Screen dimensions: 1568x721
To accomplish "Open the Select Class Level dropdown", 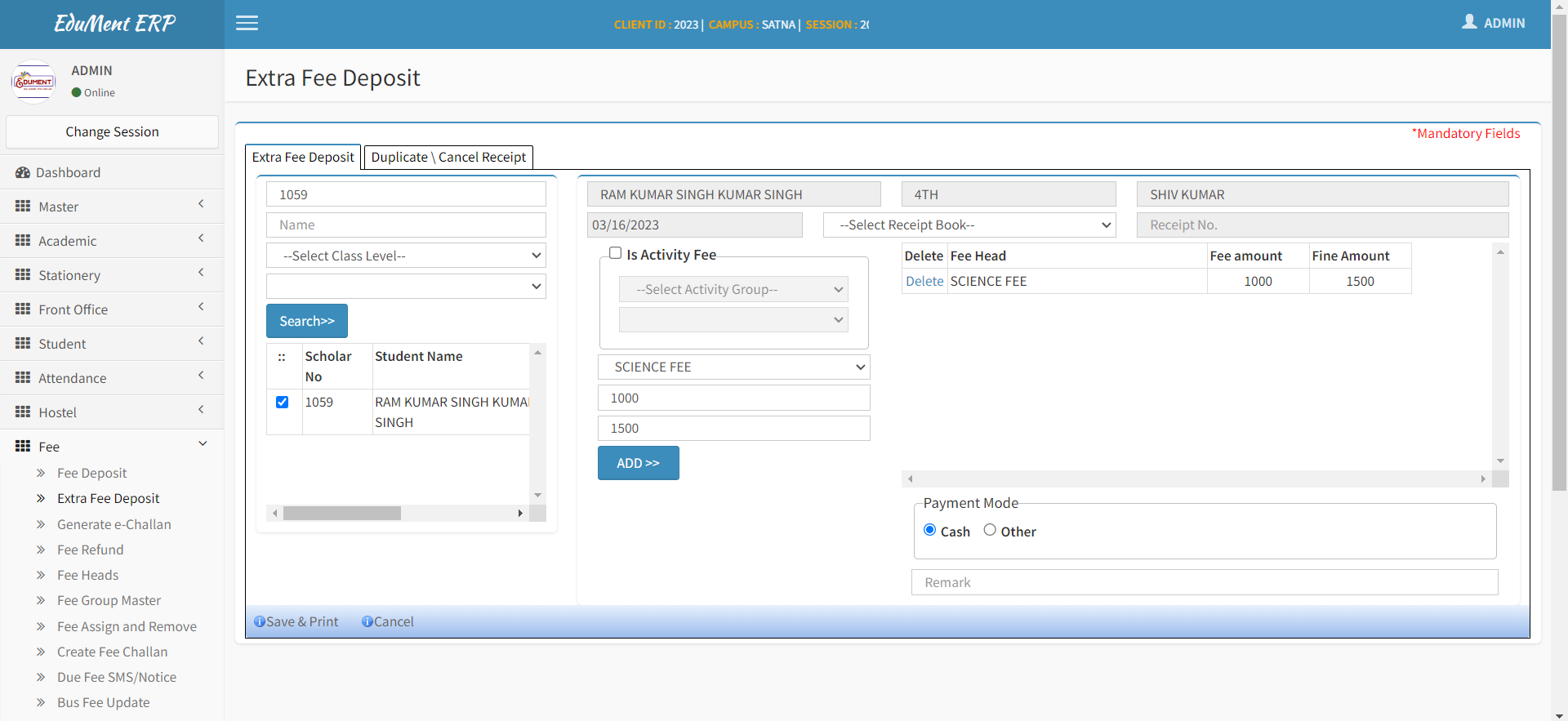I will [x=406, y=256].
